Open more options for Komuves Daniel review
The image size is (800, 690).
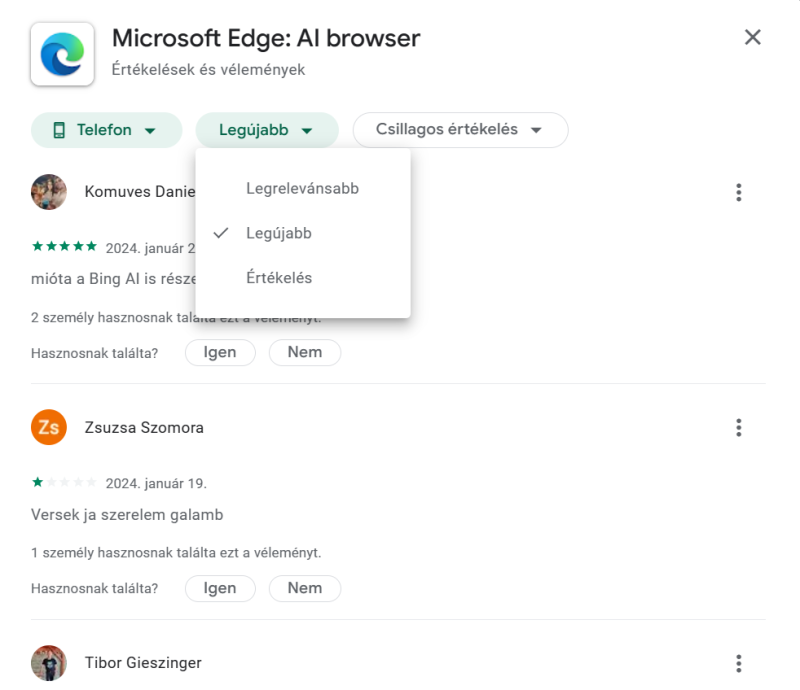point(738,192)
